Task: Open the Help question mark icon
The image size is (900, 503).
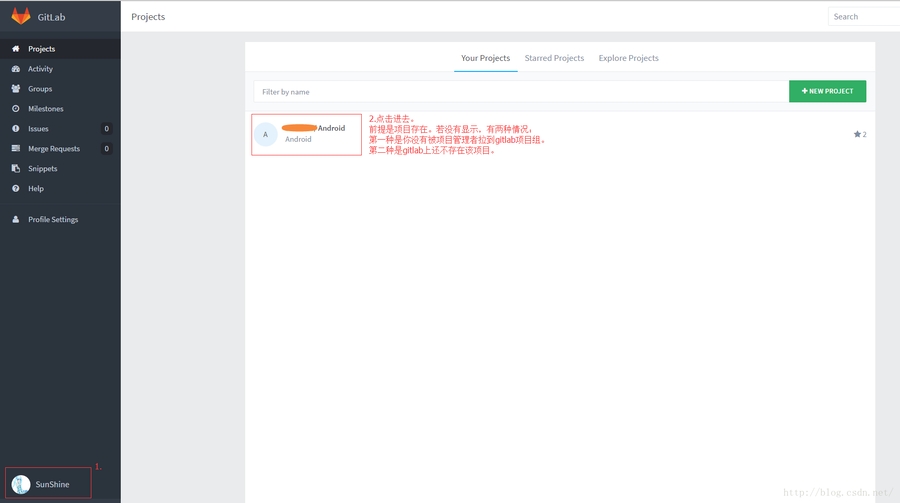Action: point(16,189)
